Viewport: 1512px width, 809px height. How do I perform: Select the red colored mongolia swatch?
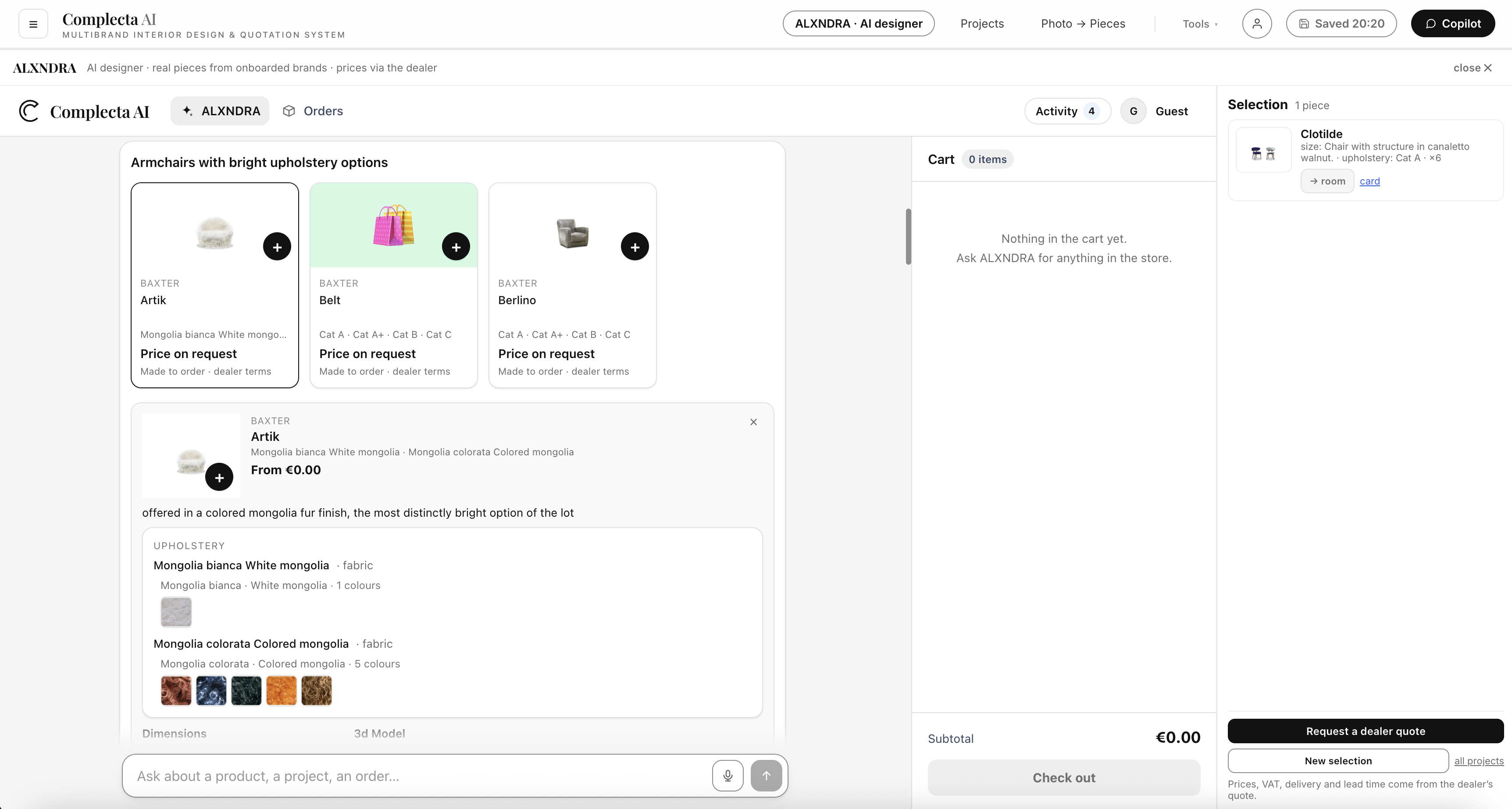coord(176,691)
